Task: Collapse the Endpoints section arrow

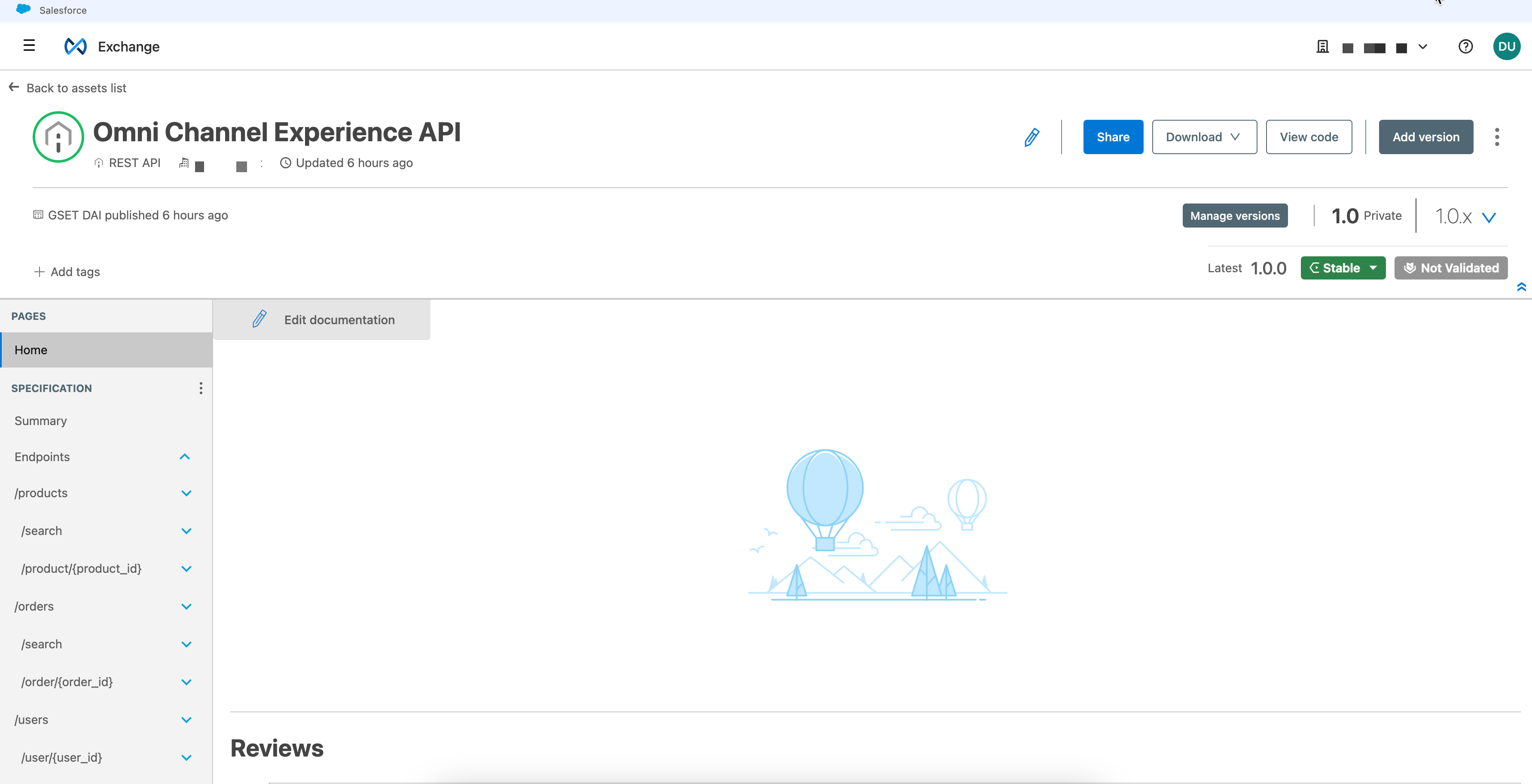Action: click(185, 456)
